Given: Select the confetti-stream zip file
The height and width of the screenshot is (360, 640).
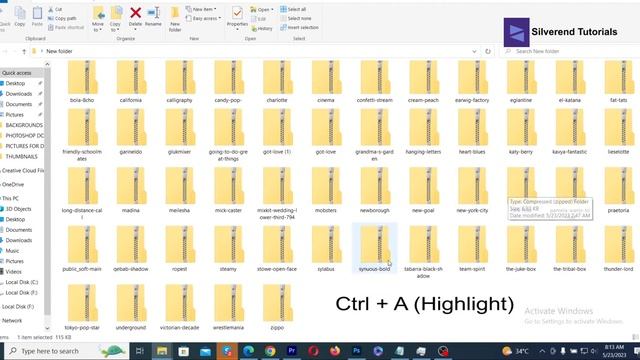Looking at the screenshot, I should (375, 82).
